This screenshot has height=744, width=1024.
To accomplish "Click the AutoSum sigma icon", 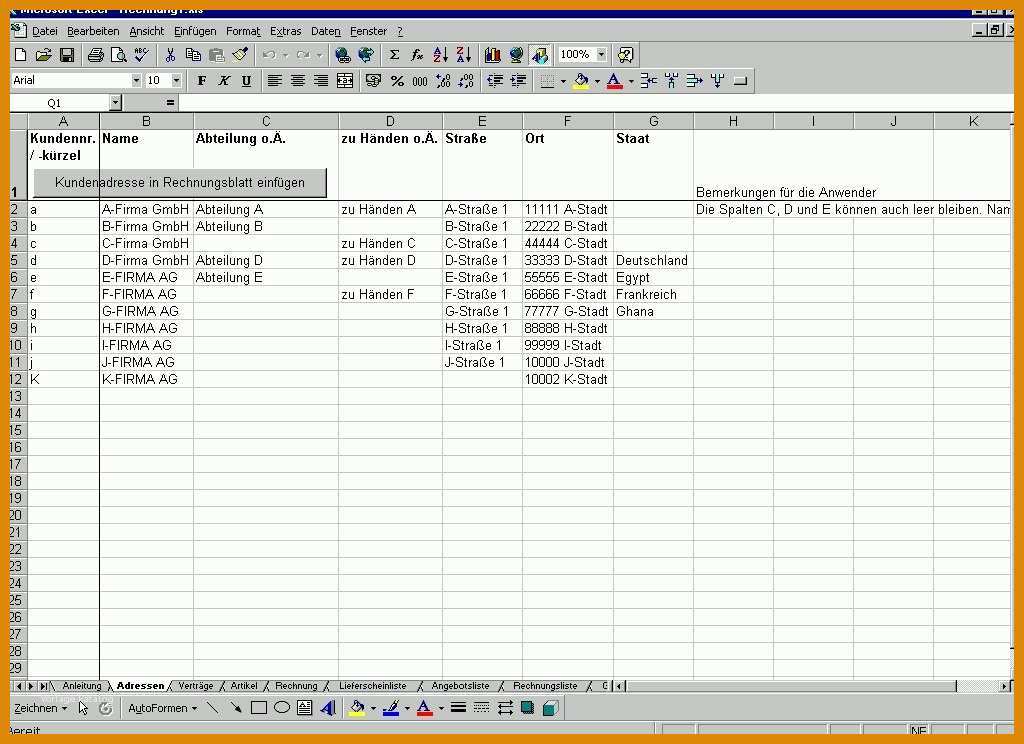I will 394,55.
